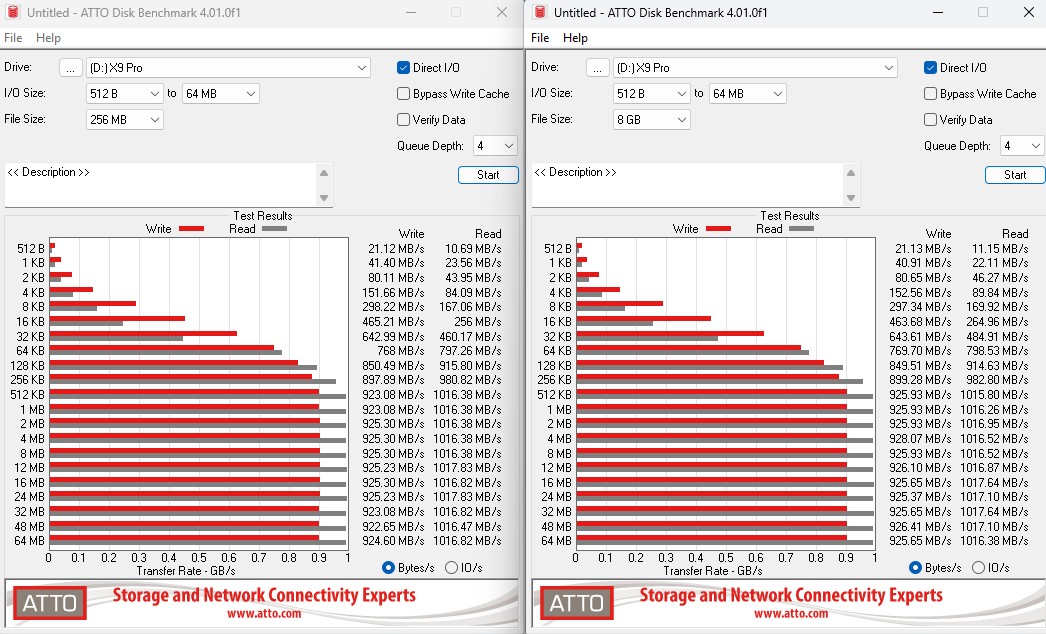Toggle Direct I/O in left window
1046x634 pixels.
pyautogui.click(x=403, y=67)
